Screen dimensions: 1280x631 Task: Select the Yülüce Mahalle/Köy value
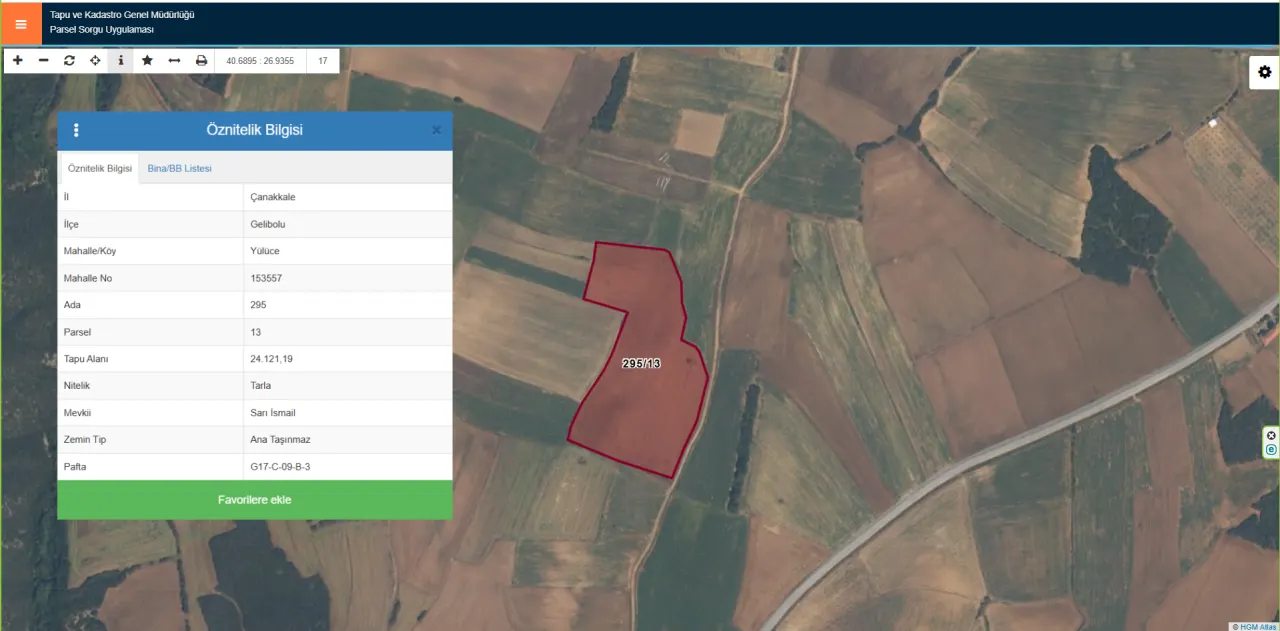point(265,251)
